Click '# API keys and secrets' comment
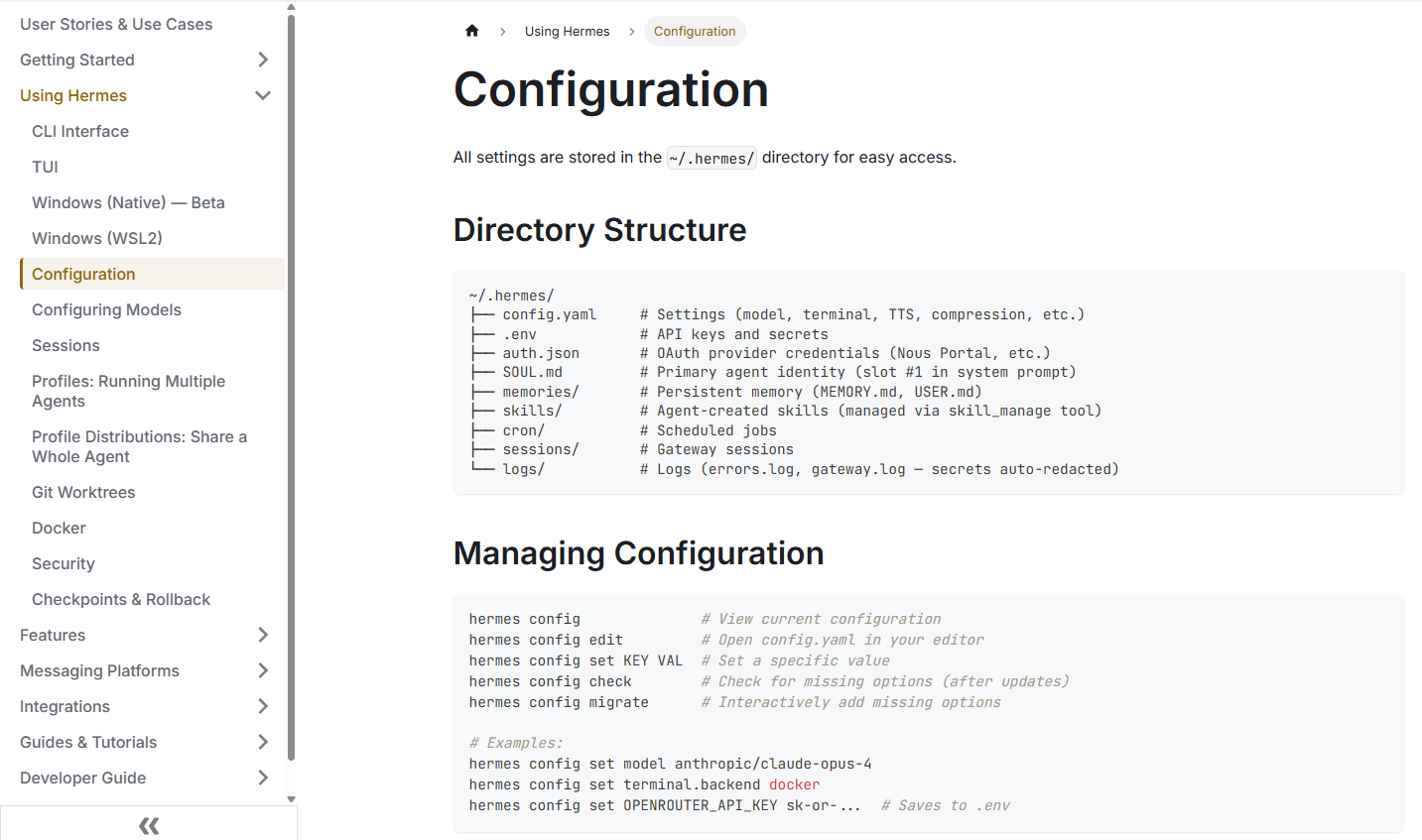 (x=734, y=334)
